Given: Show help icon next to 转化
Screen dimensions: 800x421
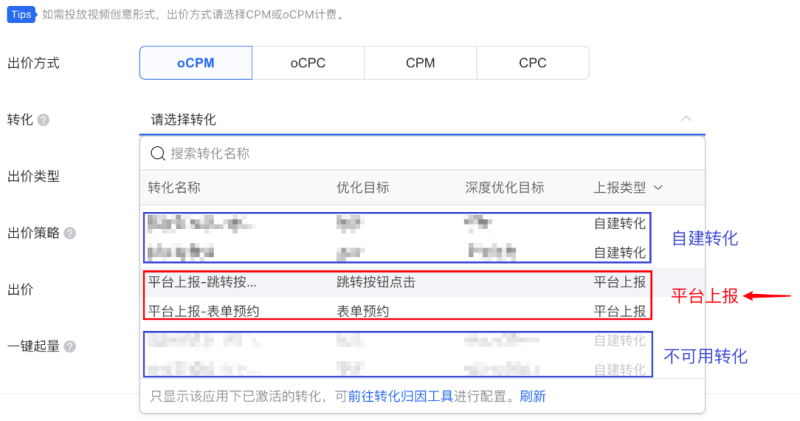Looking at the screenshot, I should coord(44,120).
